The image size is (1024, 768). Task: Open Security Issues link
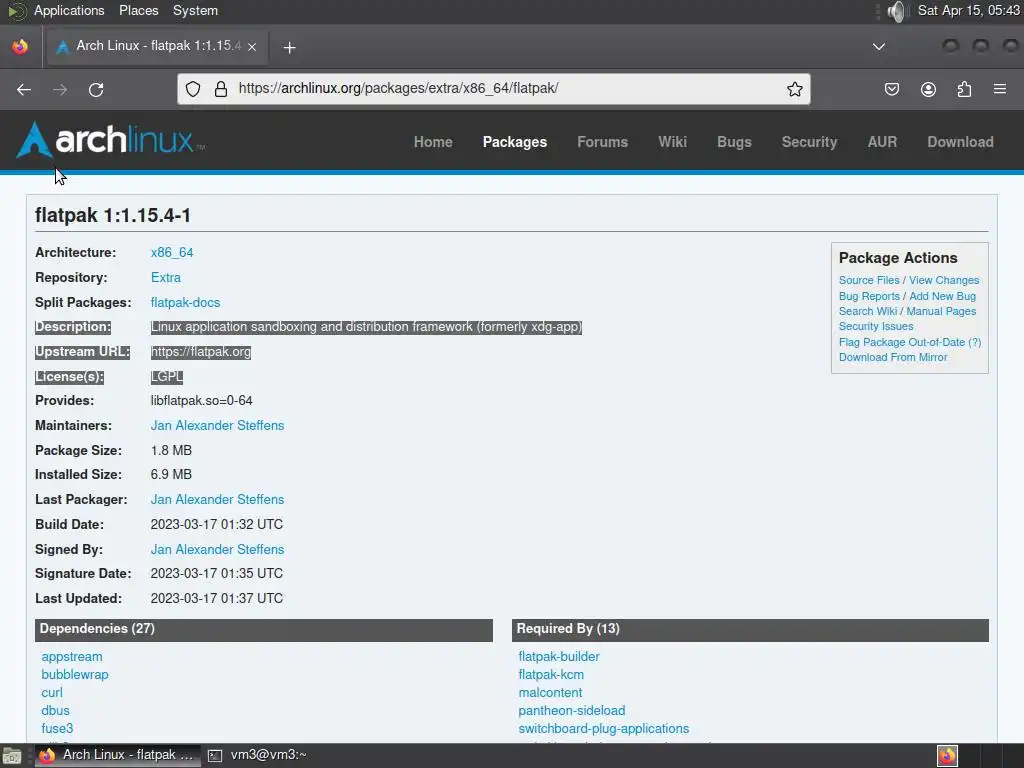point(876,326)
